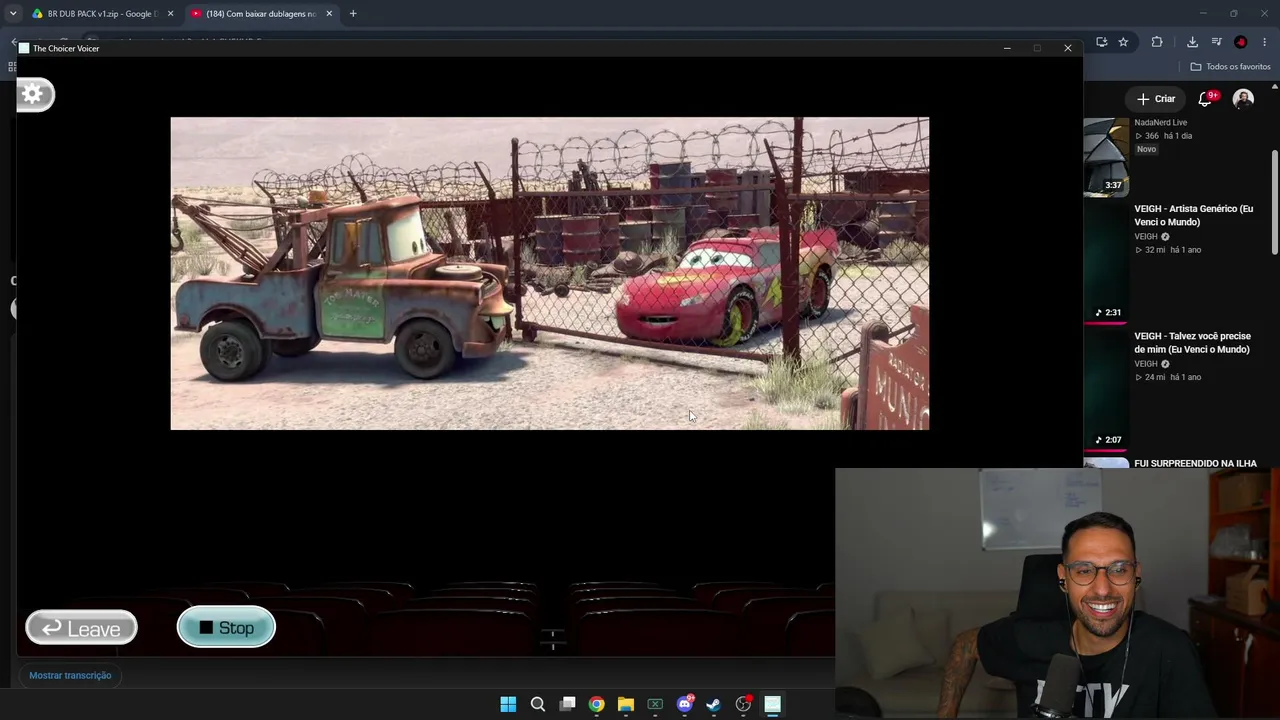Image resolution: width=1280 pixels, height=720 pixels.
Task: Switch to Google Chrome on the taskbar
Action: point(596,704)
